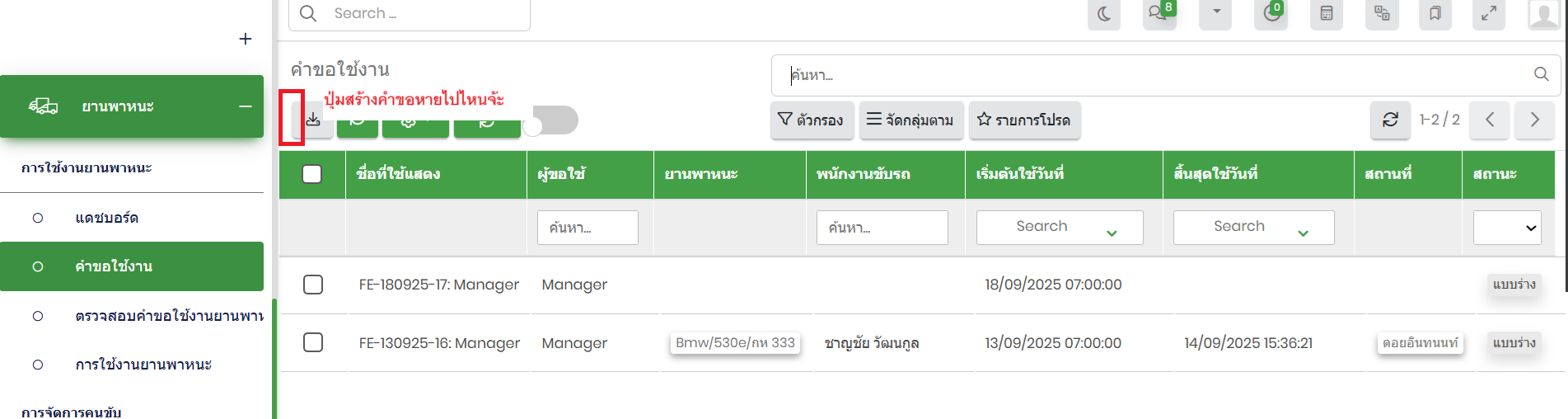Click the language translate icon
This screenshot has height=419, width=1568.
(x=1382, y=14)
